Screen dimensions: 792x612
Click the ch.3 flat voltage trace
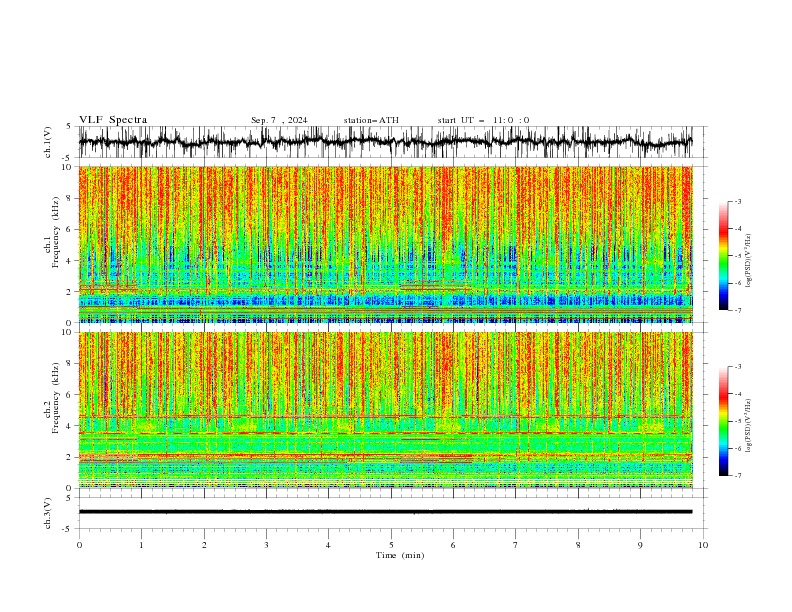pyautogui.click(x=385, y=512)
